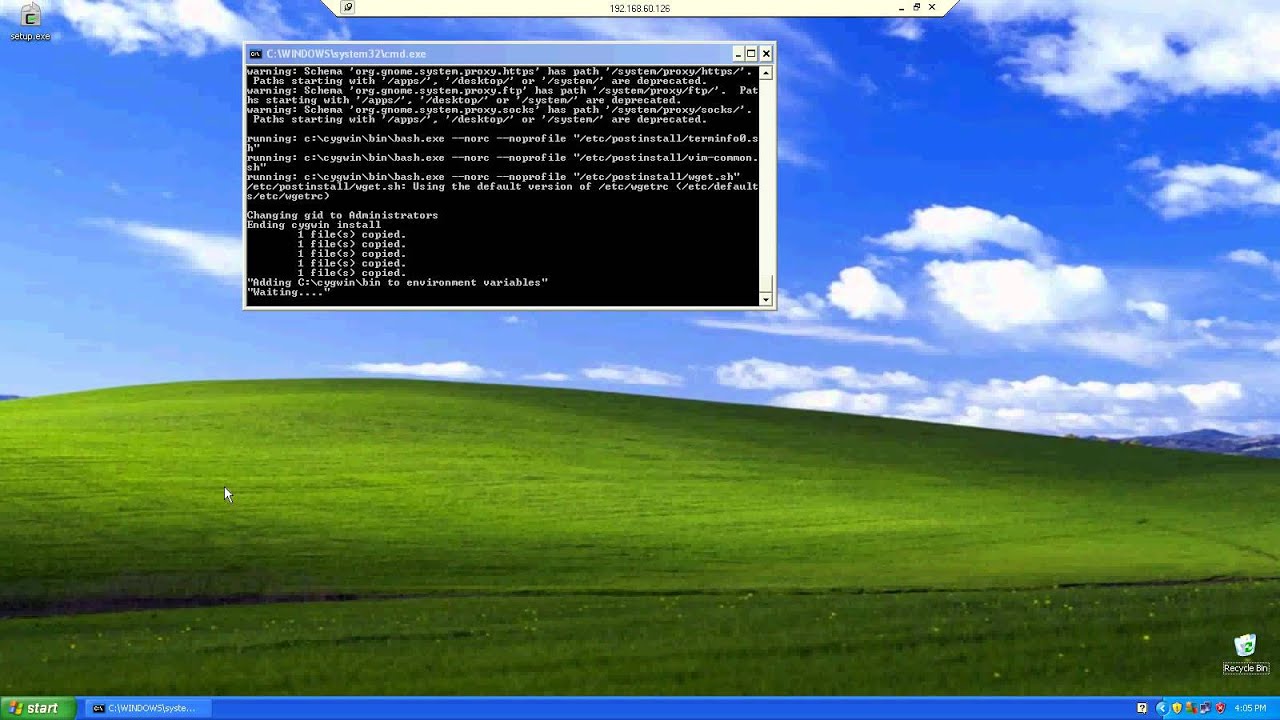Image resolution: width=1280 pixels, height=720 pixels.
Task: Click the "Waiting...." output line
Action: coord(288,292)
